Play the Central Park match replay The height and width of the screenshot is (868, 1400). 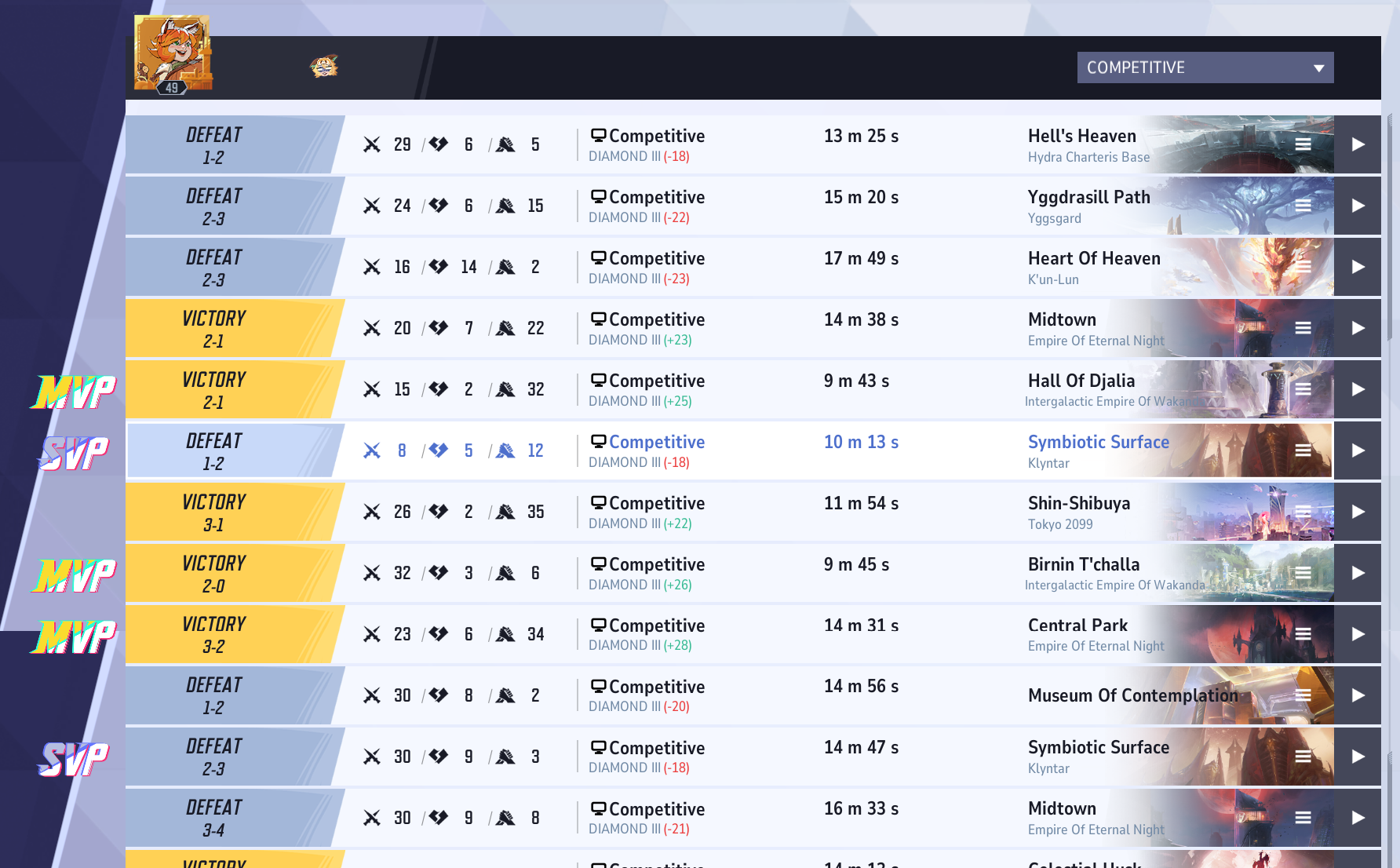(1358, 634)
